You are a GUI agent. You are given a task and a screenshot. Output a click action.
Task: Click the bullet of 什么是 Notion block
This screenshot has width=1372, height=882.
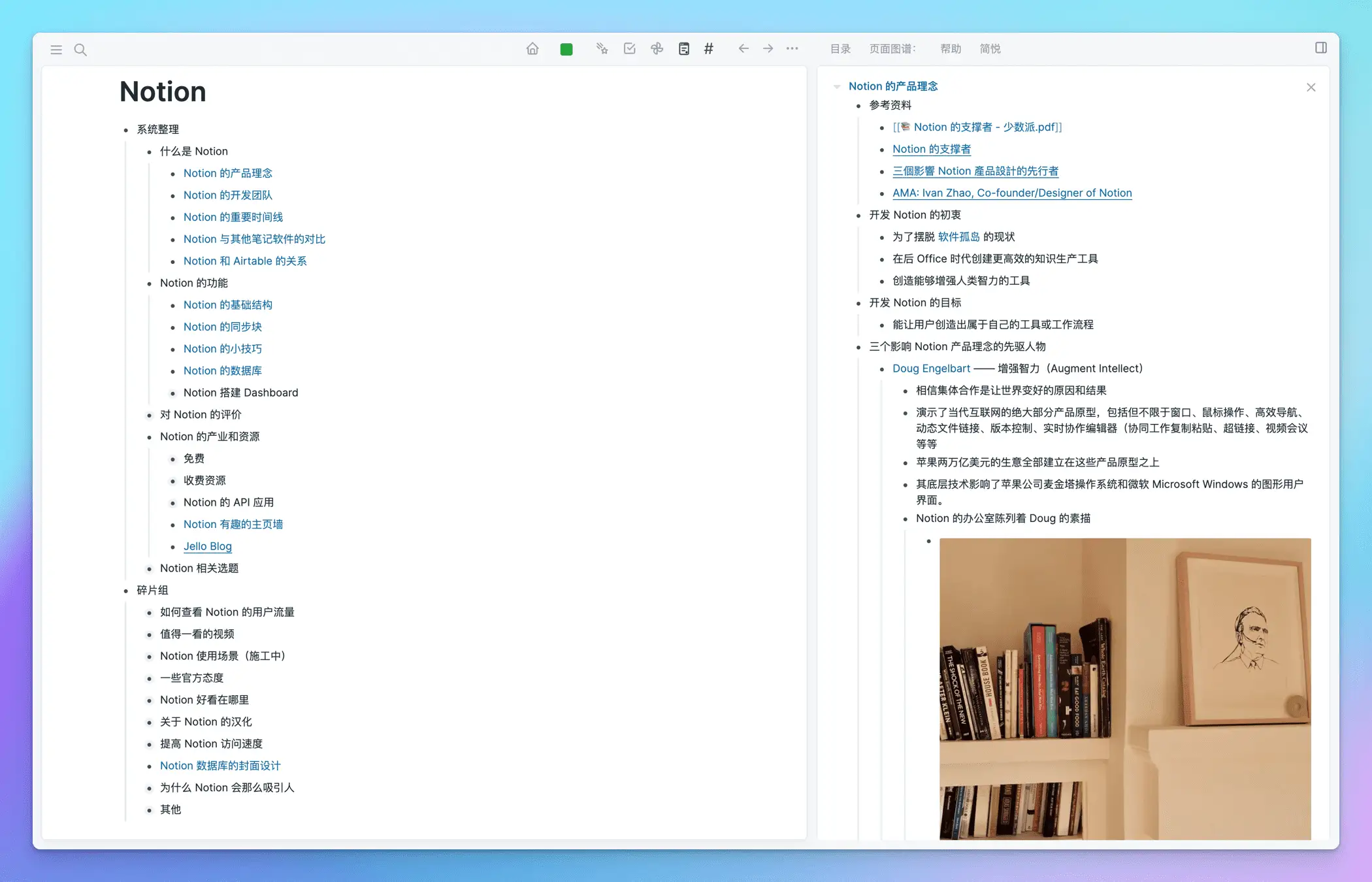pos(150,152)
